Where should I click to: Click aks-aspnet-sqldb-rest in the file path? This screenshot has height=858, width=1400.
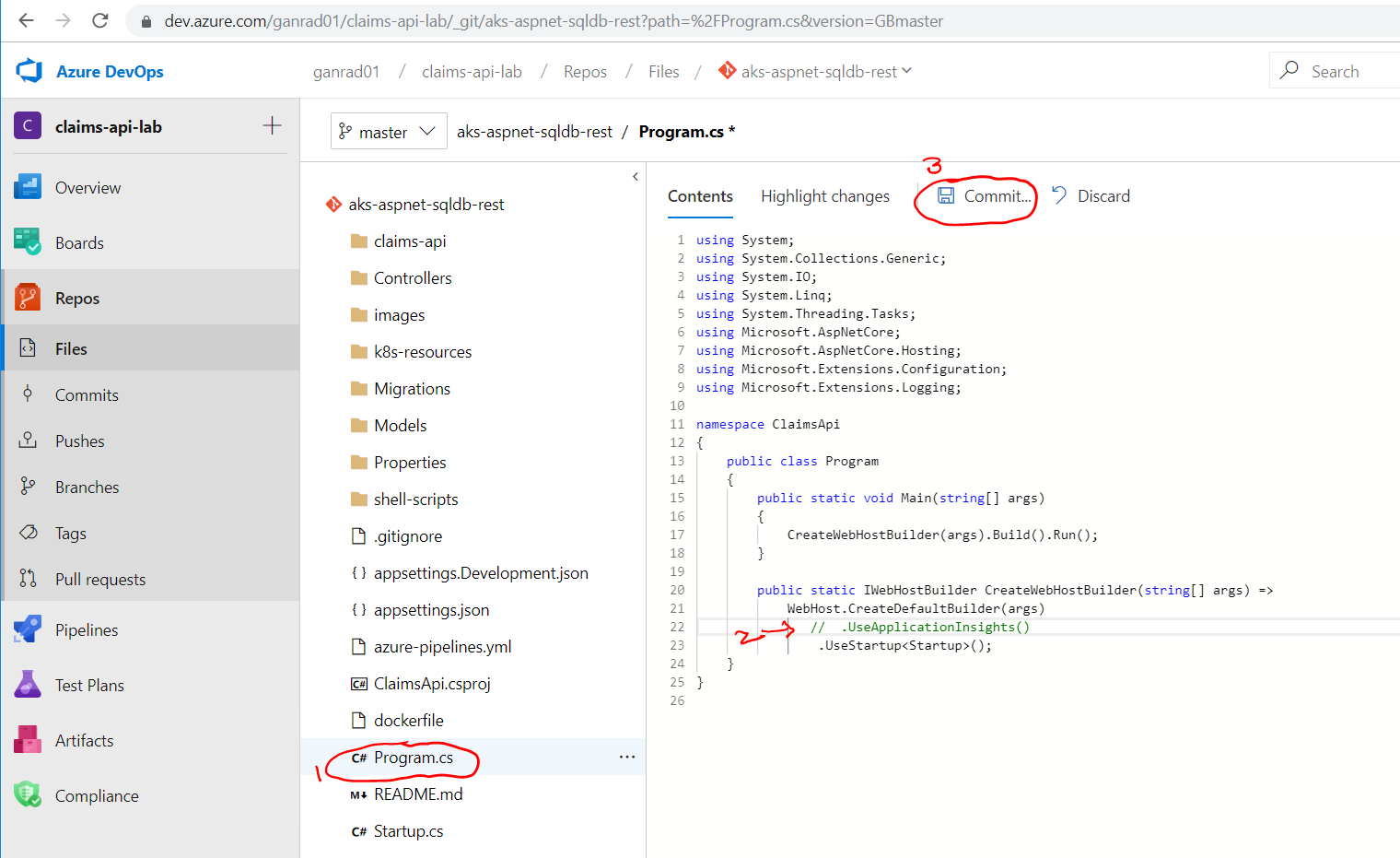534,132
